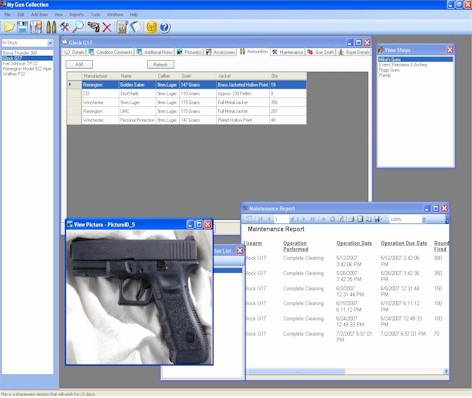The image size is (472, 398).
Task: Open the Reports menu
Action: (x=76, y=15)
